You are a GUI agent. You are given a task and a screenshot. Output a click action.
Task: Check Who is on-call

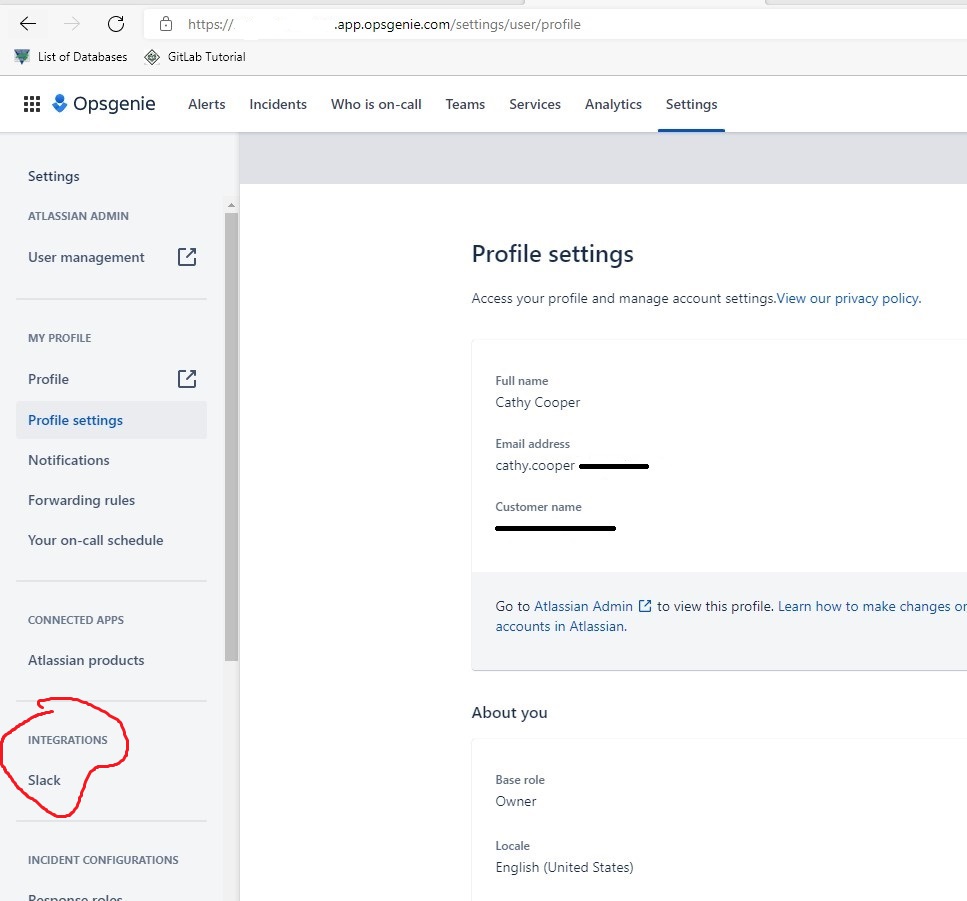[376, 103]
